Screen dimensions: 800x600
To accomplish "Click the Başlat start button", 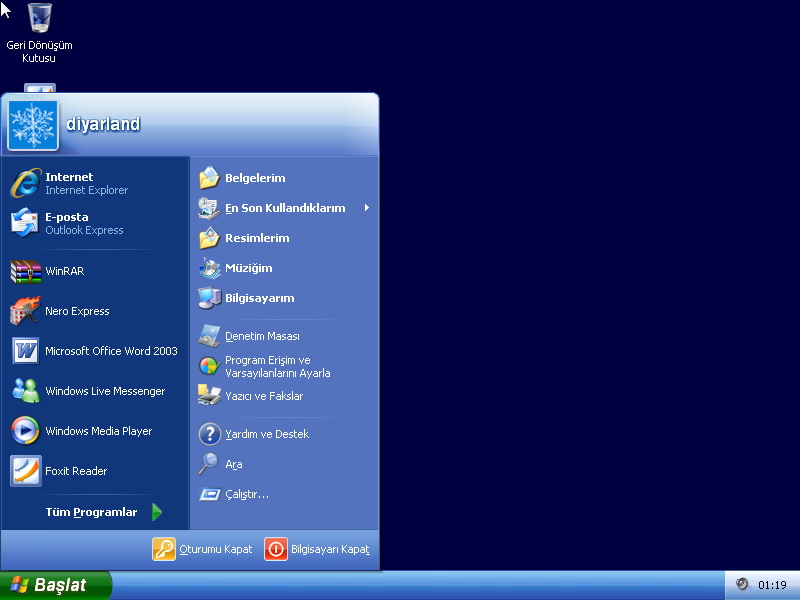I will (55, 585).
